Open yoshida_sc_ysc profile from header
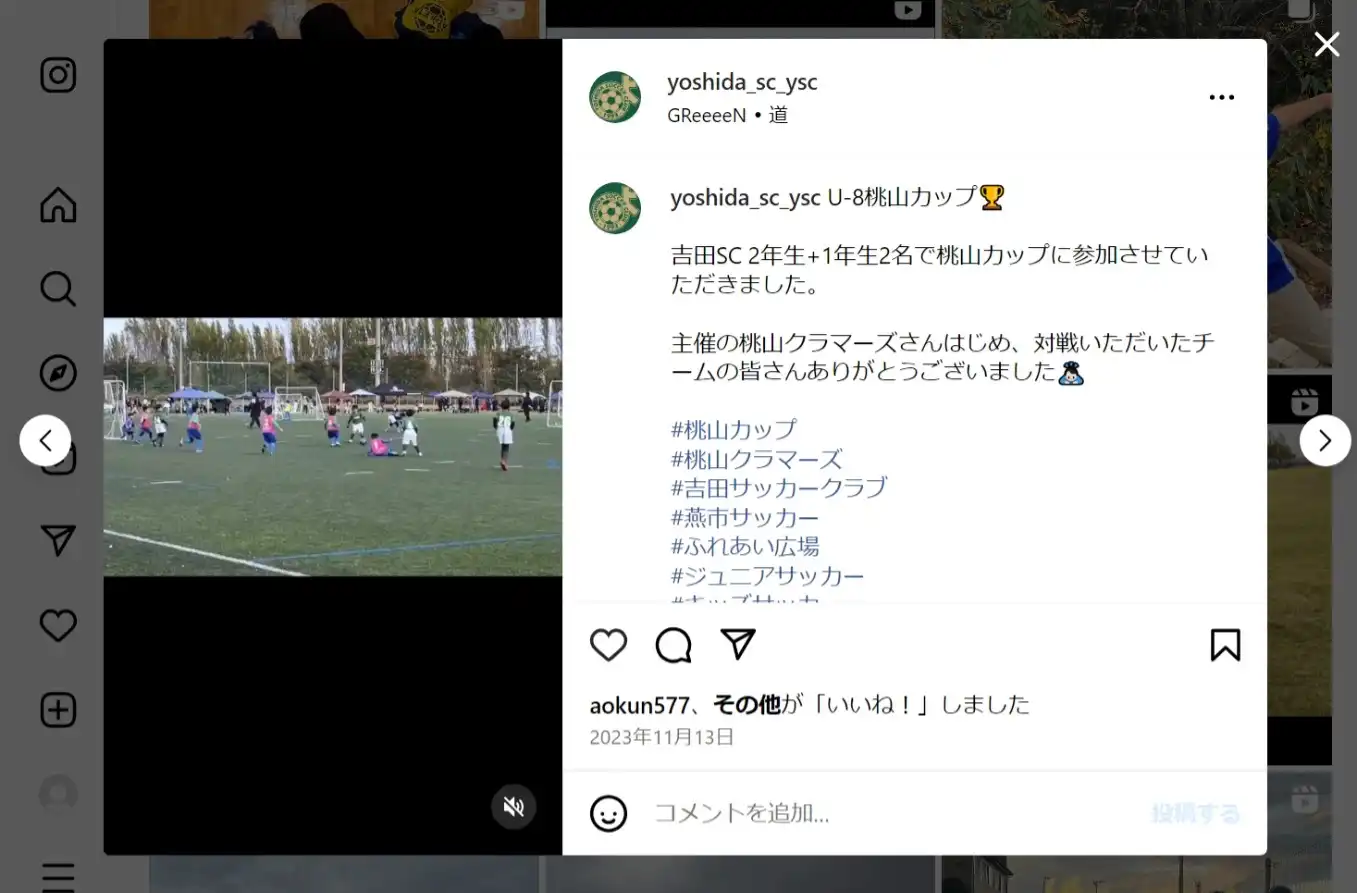 [x=742, y=82]
